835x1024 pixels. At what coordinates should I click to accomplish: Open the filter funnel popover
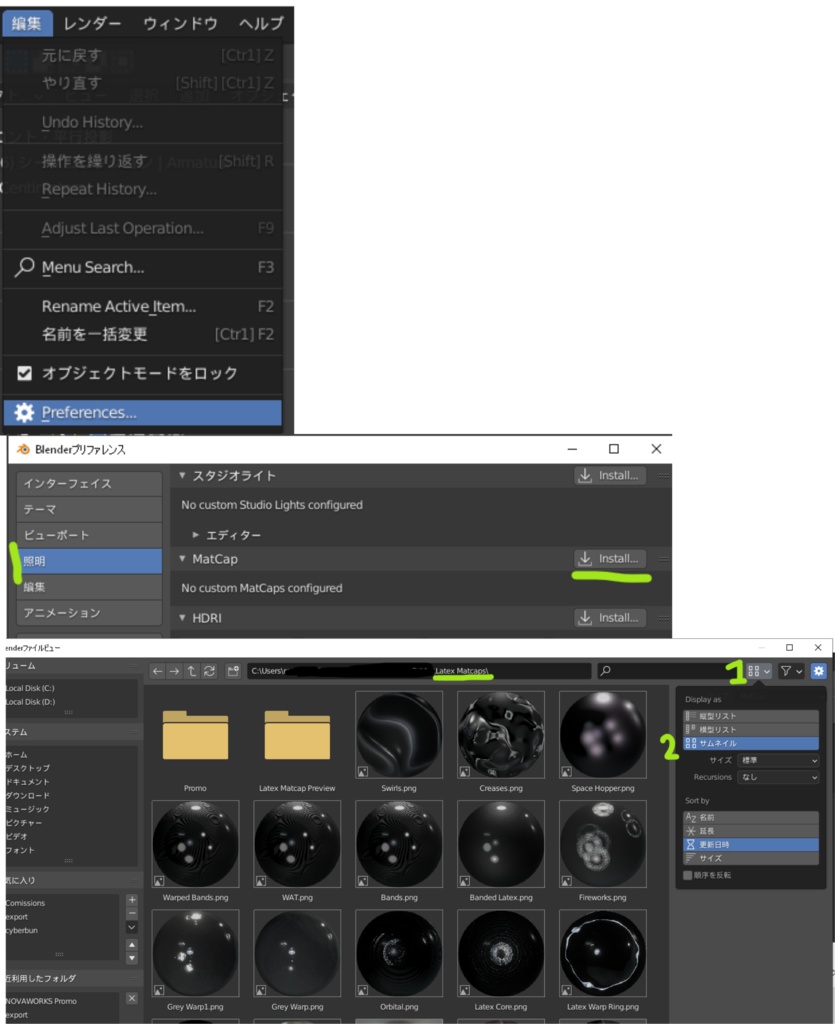coord(783,671)
